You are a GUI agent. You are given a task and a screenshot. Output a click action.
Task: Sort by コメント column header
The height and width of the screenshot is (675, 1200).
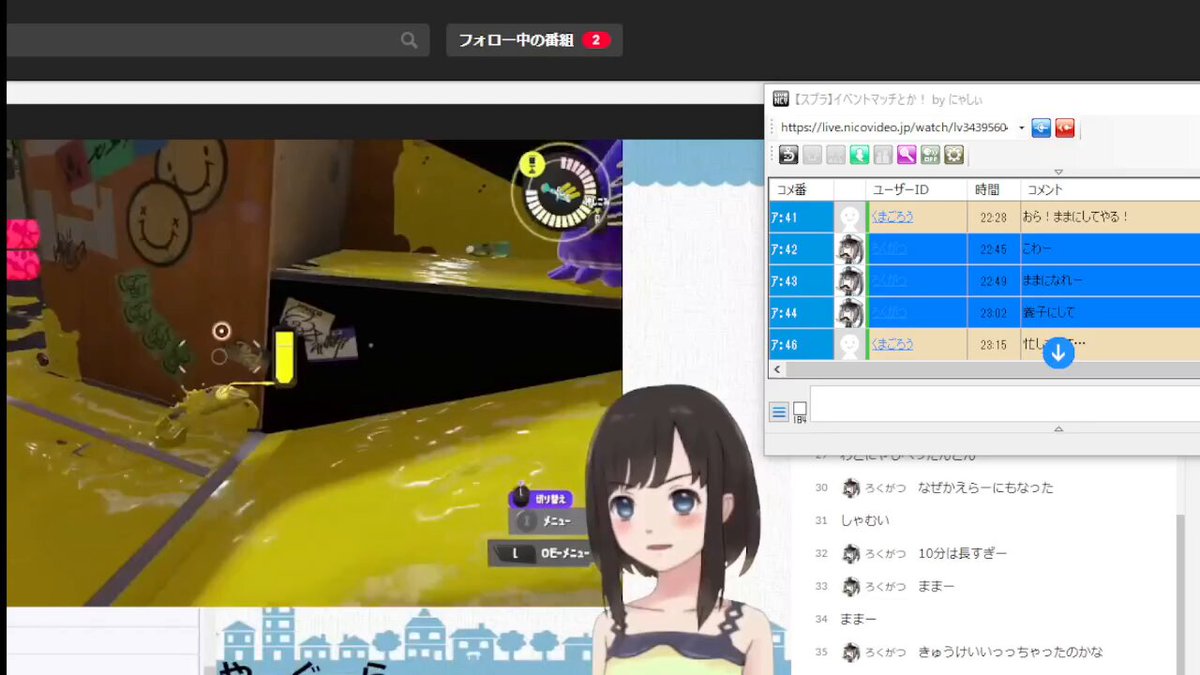(x=1110, y=189)
